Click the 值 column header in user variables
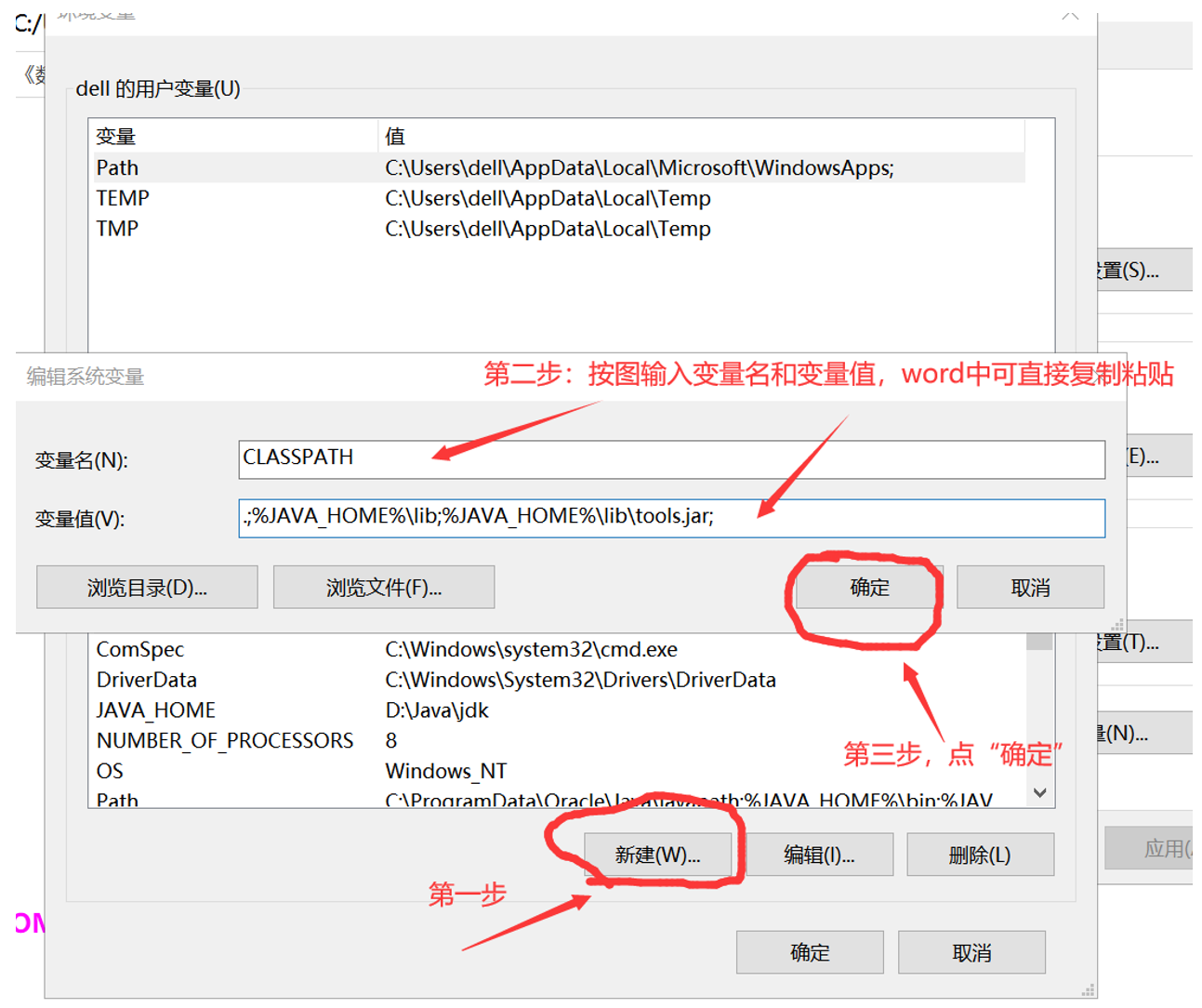1202x1008 pixels. [x=702, y=137]
